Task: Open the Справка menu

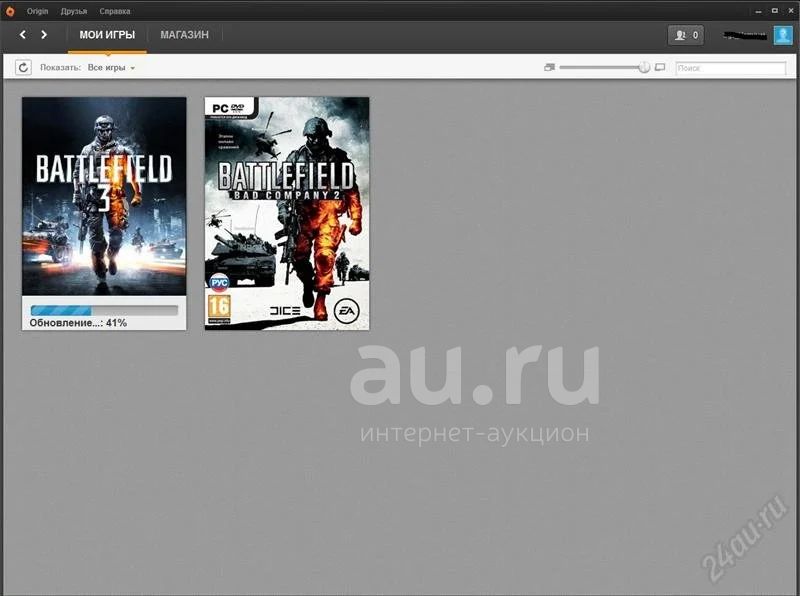Action: 115,11
